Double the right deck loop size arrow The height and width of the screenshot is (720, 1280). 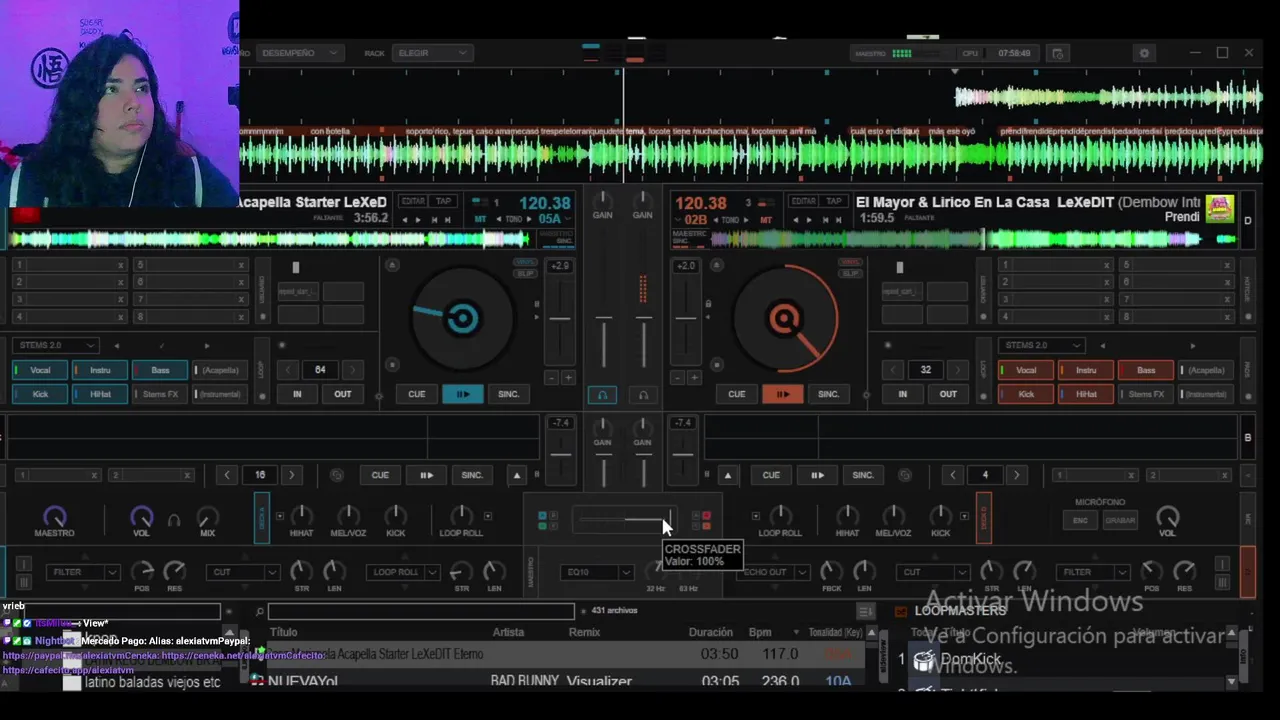click(x=957, y=370)
